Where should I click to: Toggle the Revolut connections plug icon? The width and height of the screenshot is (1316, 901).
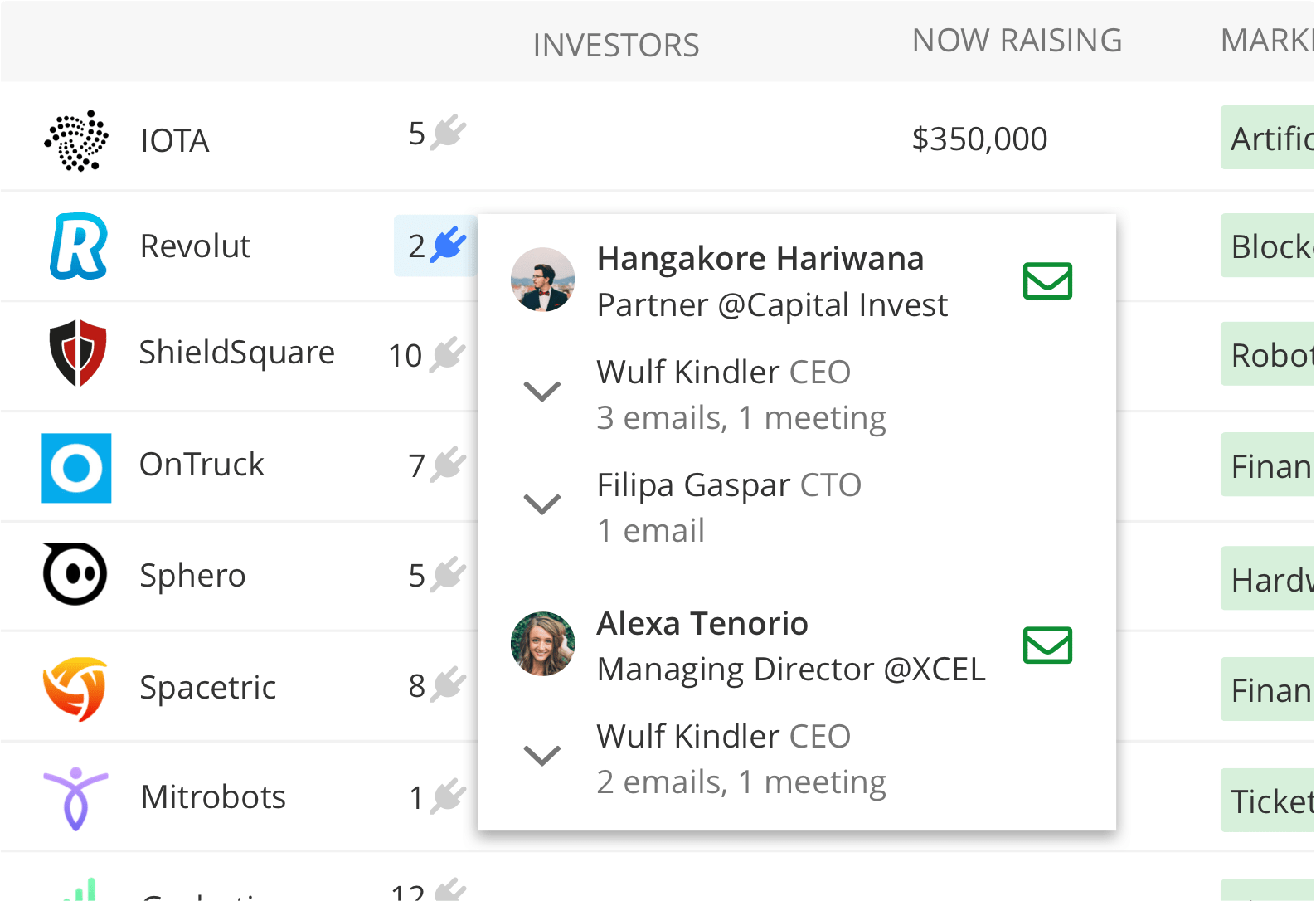coord(448,245)
